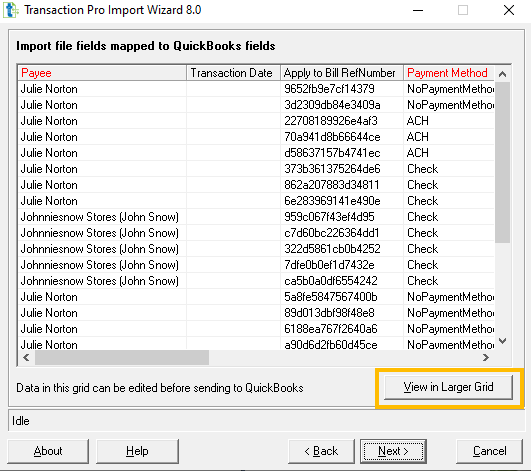Select ref number d58637157b4741ec
The height and width of the screenshot is (471, 531).
tap(342, 153)
